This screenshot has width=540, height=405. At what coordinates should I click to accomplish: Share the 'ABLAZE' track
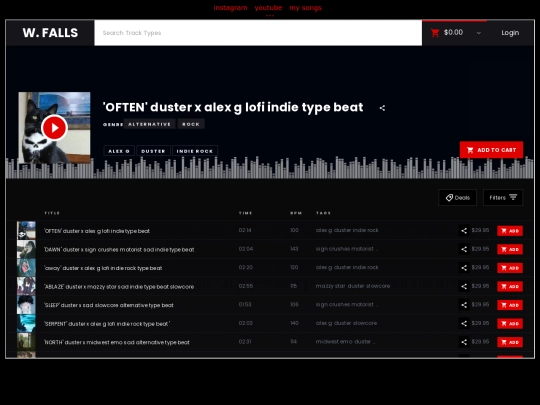click(464, 287)
